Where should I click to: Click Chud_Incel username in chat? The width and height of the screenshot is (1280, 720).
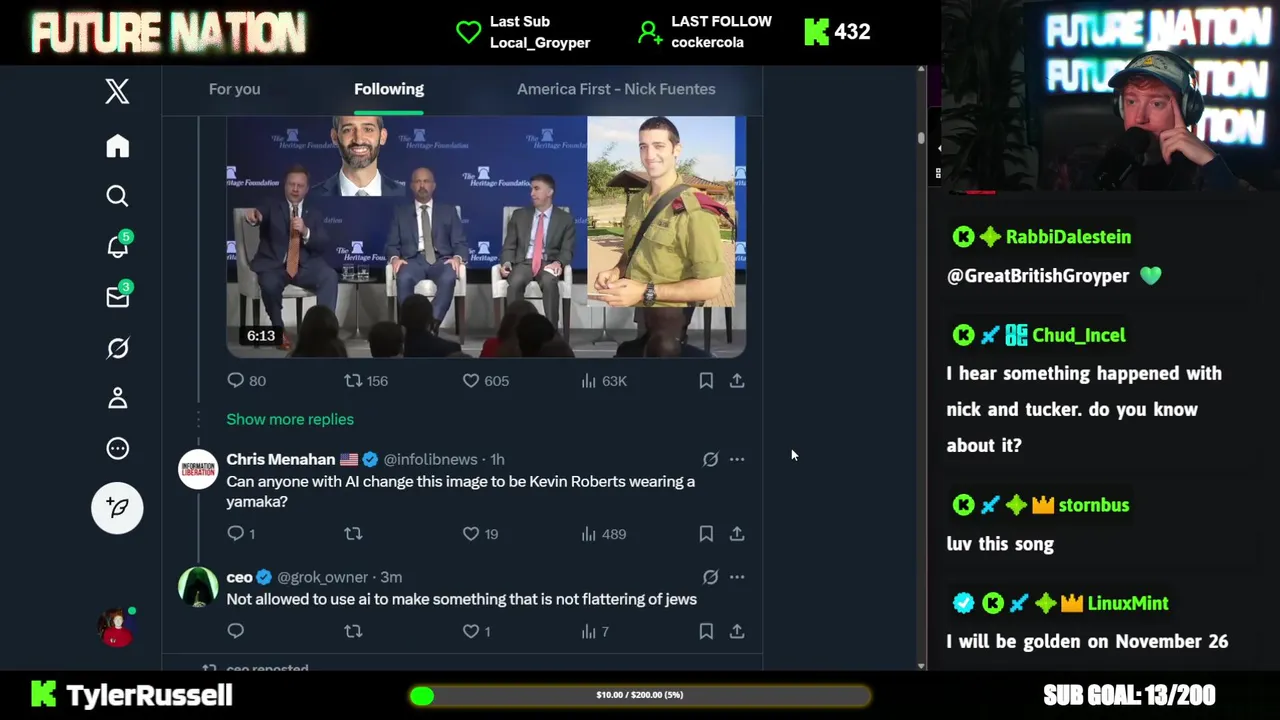tap(1079, 335)
